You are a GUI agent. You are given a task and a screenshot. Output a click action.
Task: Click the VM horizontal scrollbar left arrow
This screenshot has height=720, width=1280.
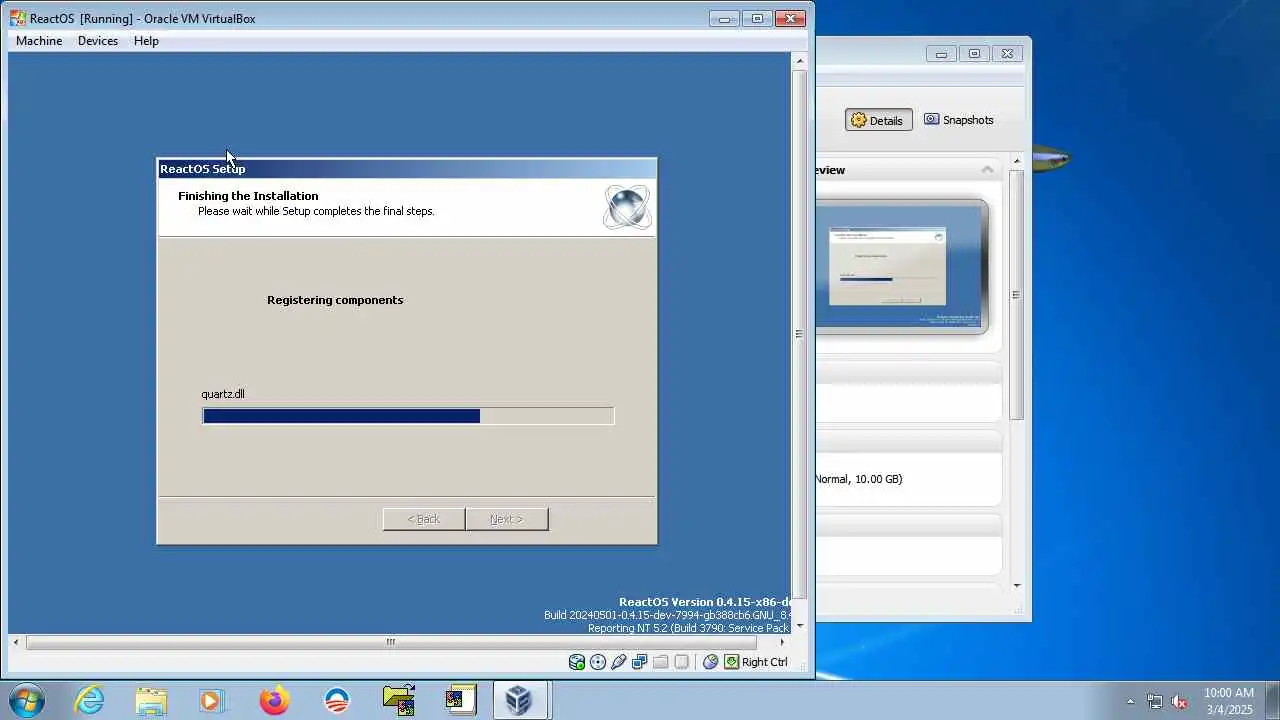pos(15,642)
